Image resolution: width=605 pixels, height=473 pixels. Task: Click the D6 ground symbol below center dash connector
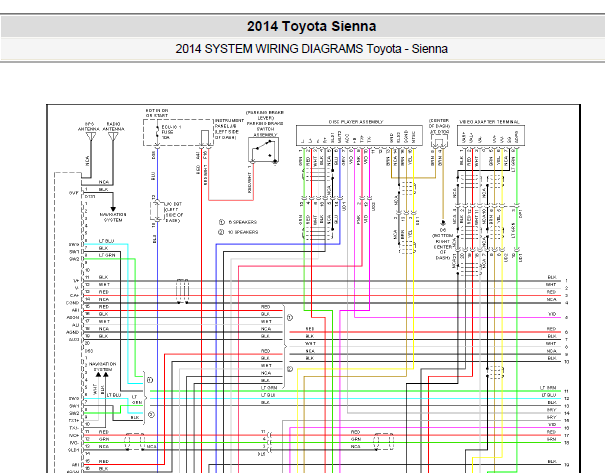(x=443, y=223)
